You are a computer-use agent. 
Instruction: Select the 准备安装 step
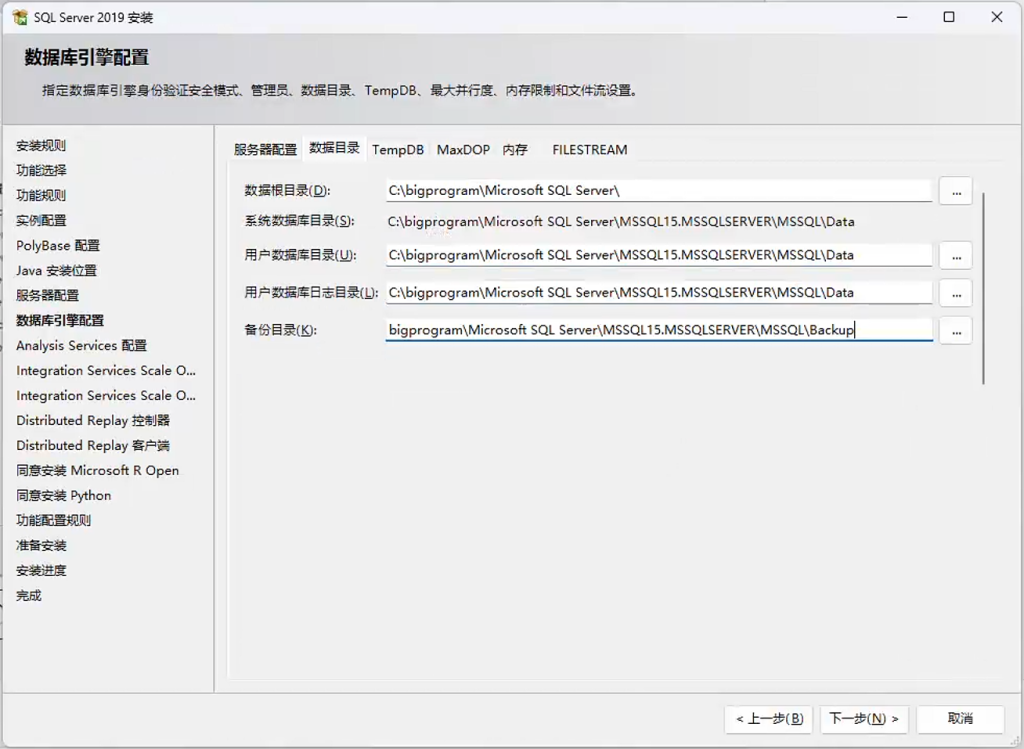point(40,545)
